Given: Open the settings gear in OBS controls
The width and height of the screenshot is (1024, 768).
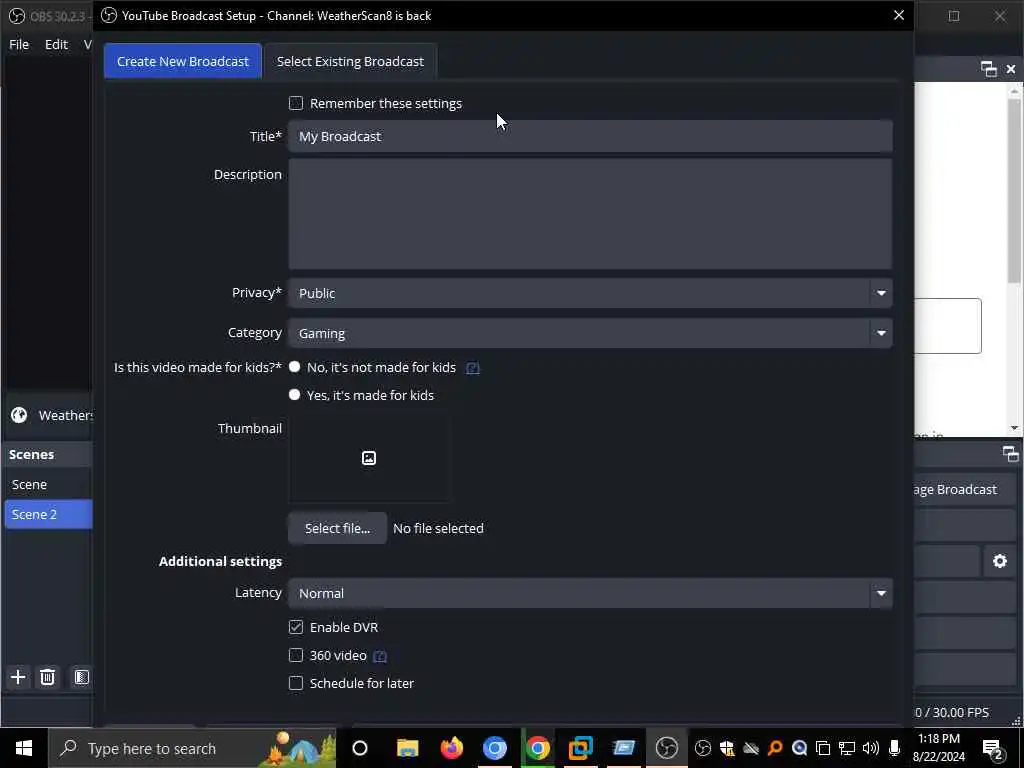Looking at the screenshot, I should click(1000, 561).
